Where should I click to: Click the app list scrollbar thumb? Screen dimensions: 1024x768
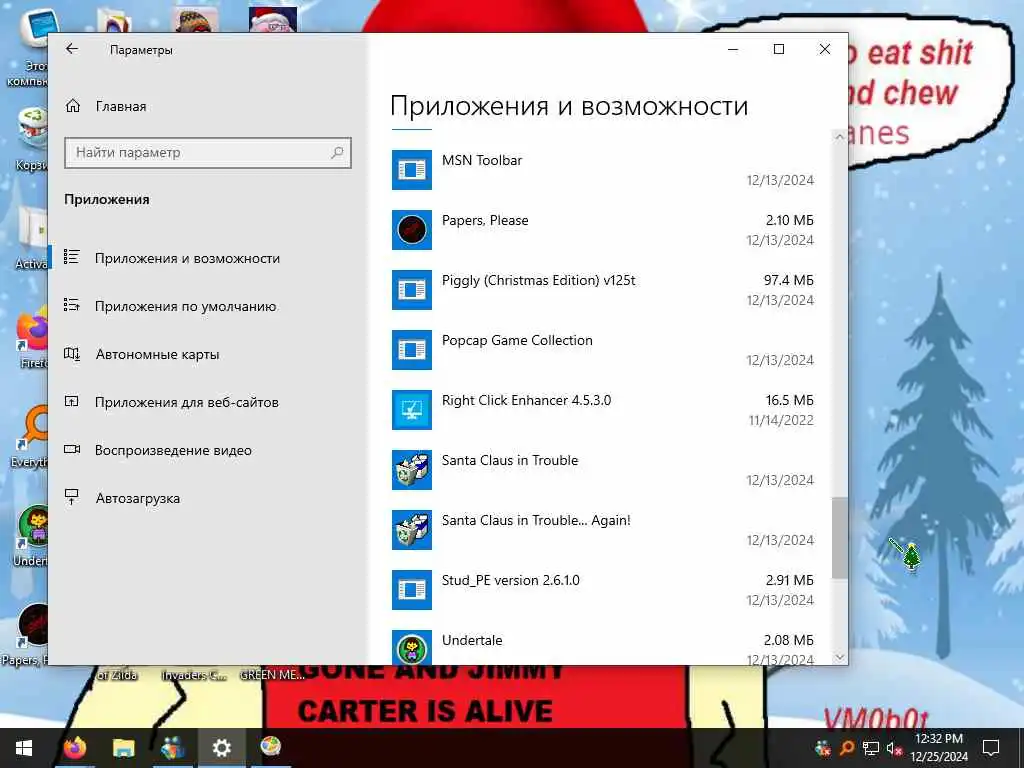pos(840,538)
